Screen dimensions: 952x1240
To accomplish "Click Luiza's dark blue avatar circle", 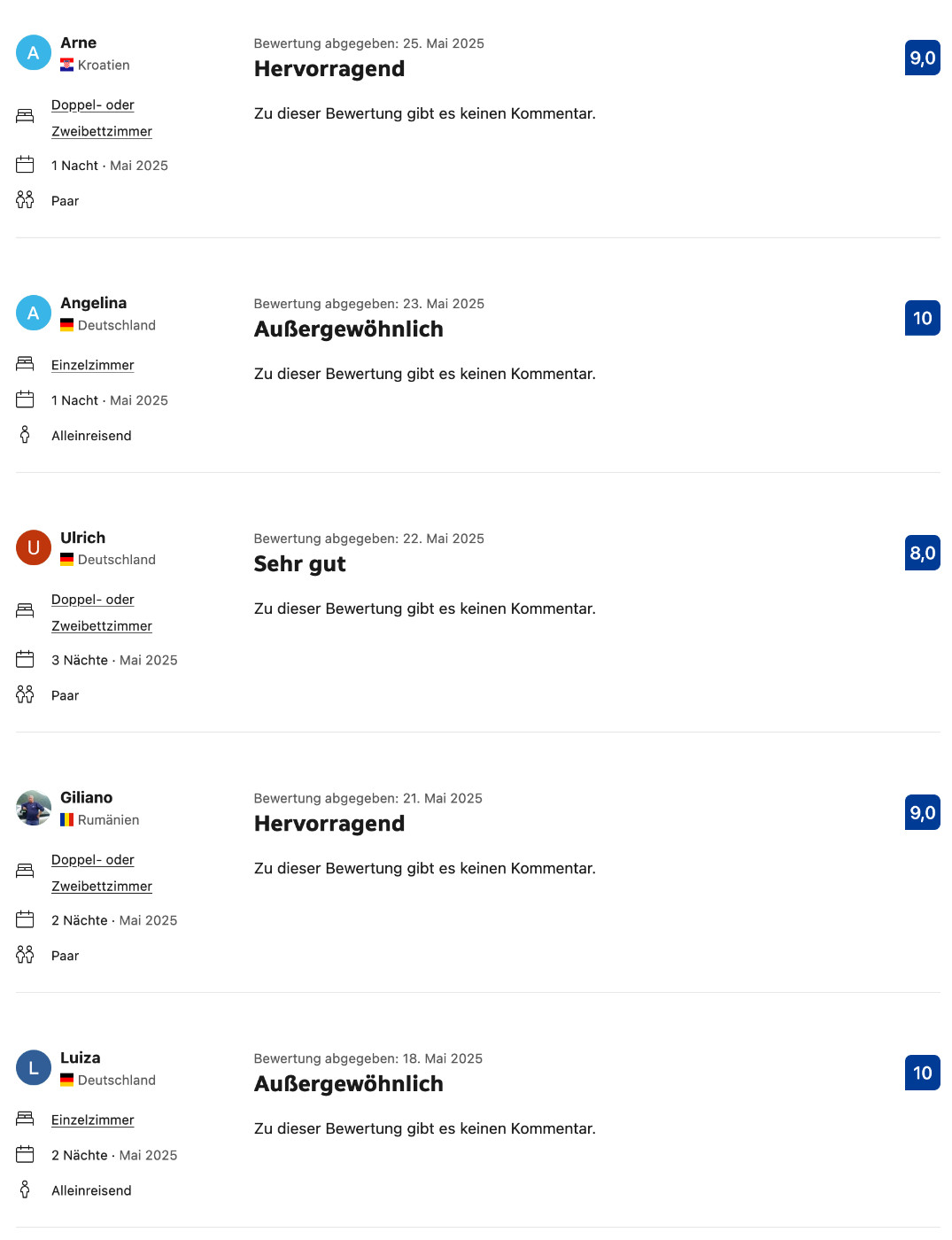I will coord(34,1068).
